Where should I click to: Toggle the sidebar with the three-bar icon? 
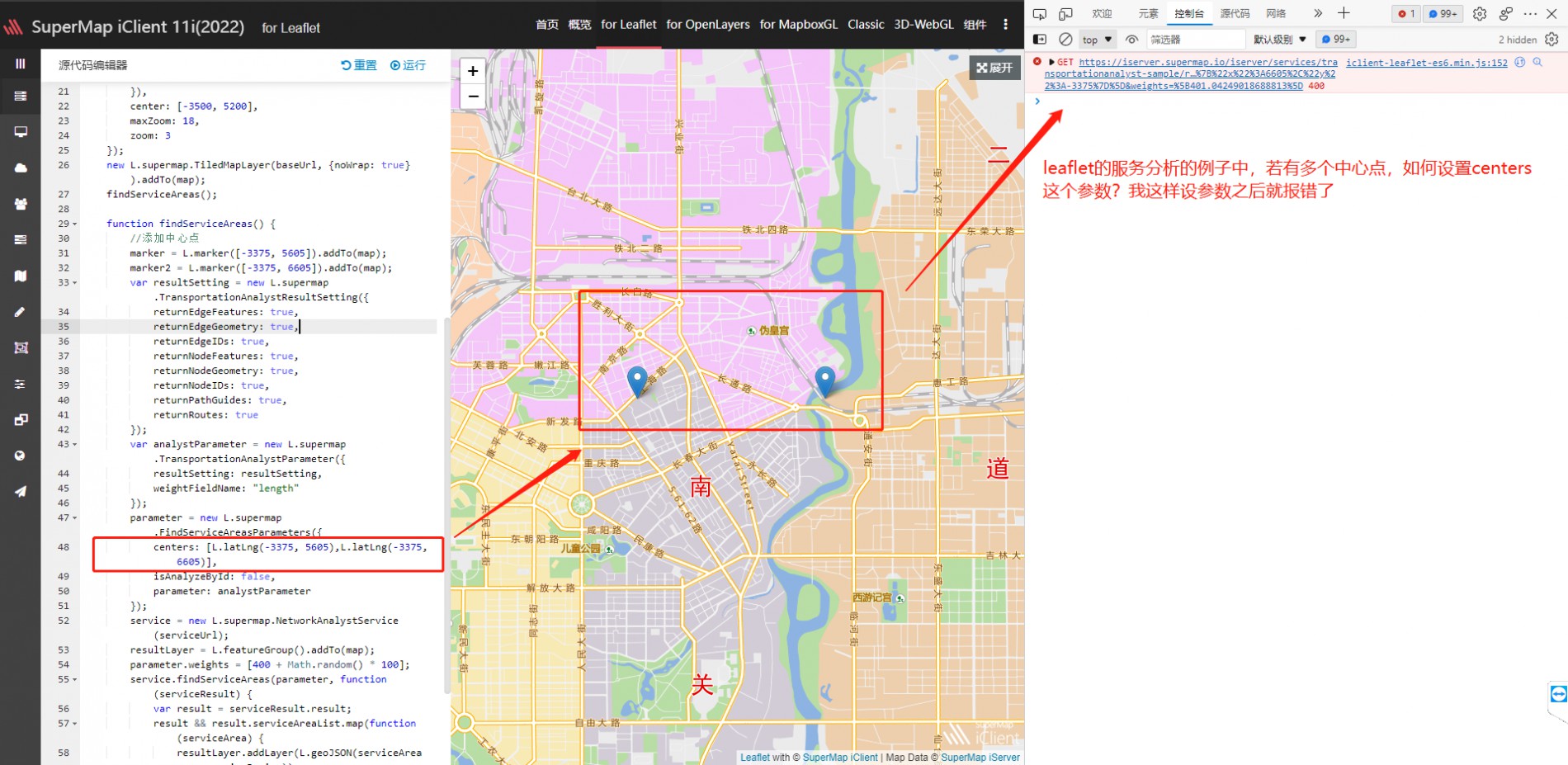coord(21,64)
